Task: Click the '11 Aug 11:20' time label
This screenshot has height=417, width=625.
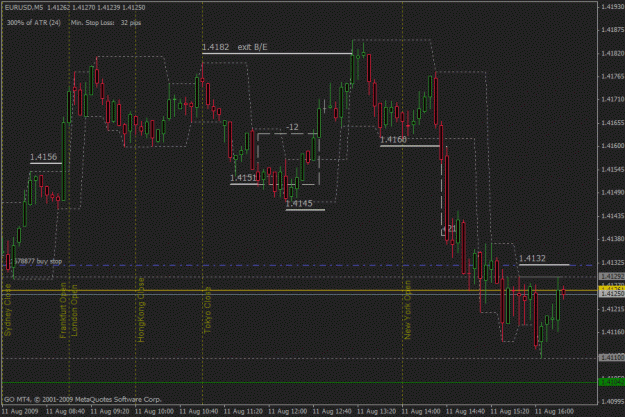Action: [243, 411]
